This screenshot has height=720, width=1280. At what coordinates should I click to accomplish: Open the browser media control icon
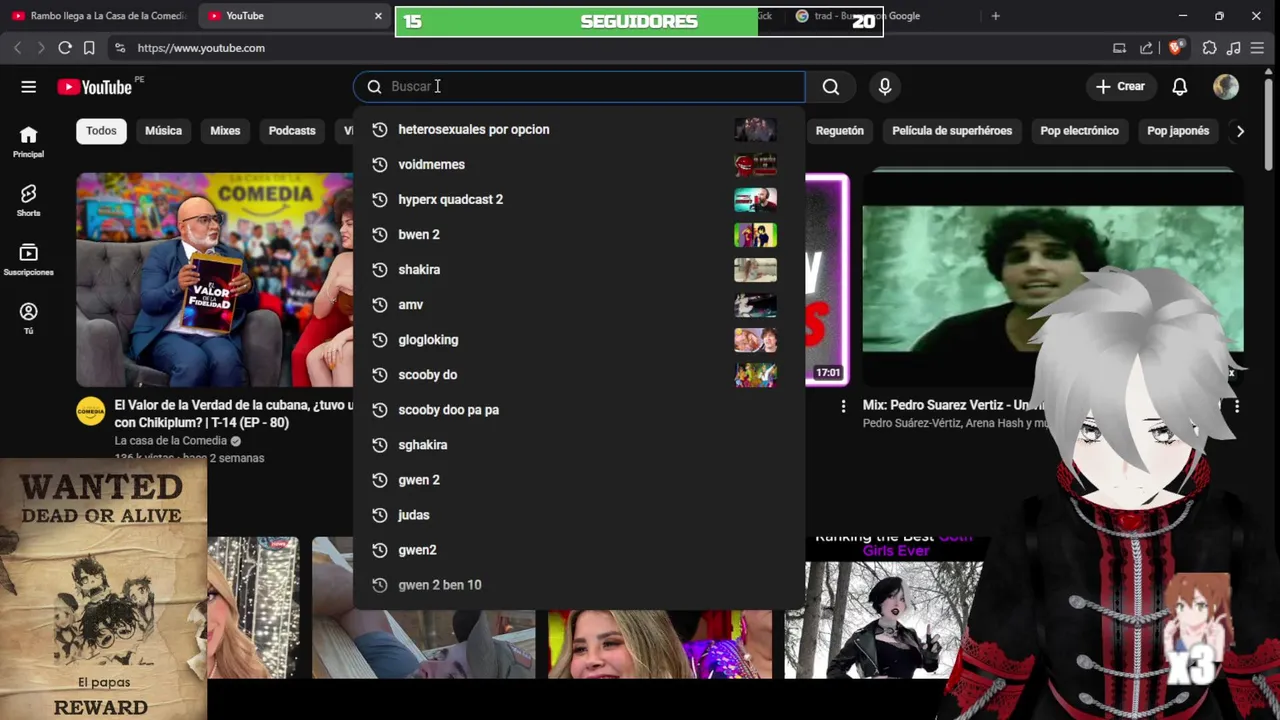tap(1234, 48)
